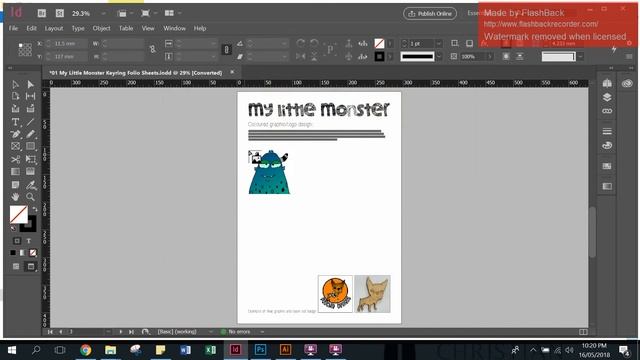Select the Scissors tool
Screen dimensions: 640x360
click(x=16, y=159)
